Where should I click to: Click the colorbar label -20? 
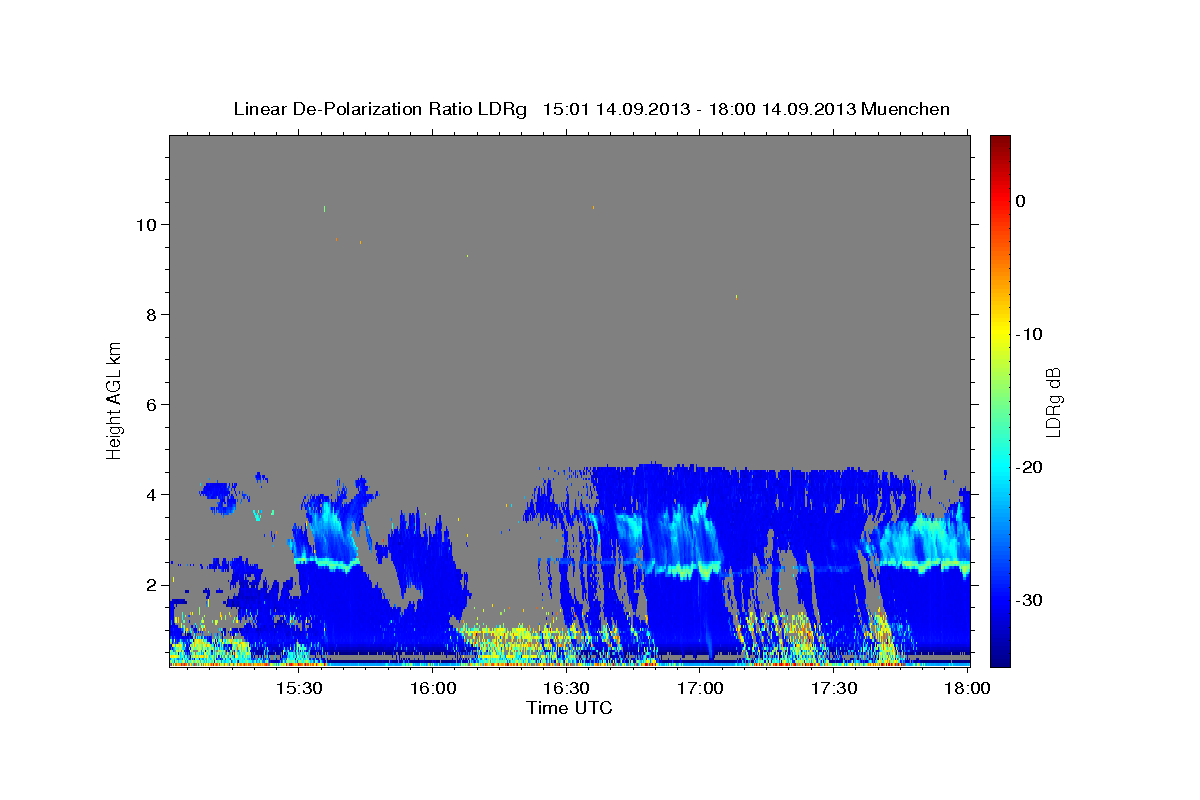click(x=1030, y=467)
